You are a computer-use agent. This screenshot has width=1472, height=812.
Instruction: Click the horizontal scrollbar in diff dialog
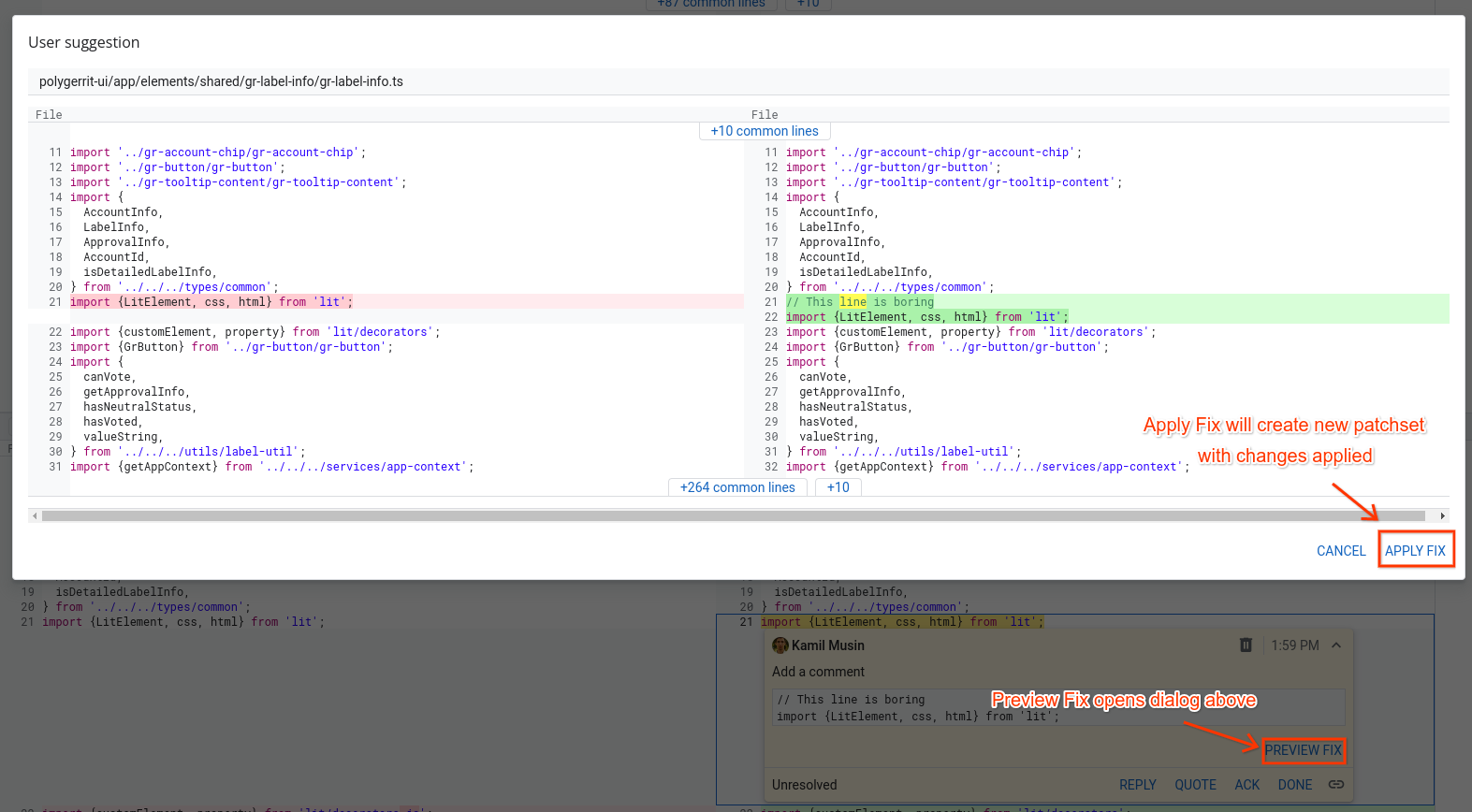(733, 516)
